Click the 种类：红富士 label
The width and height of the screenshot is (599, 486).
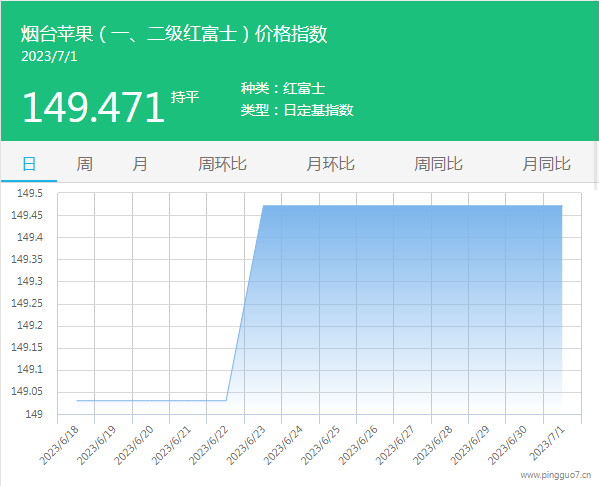pos(283,88)
